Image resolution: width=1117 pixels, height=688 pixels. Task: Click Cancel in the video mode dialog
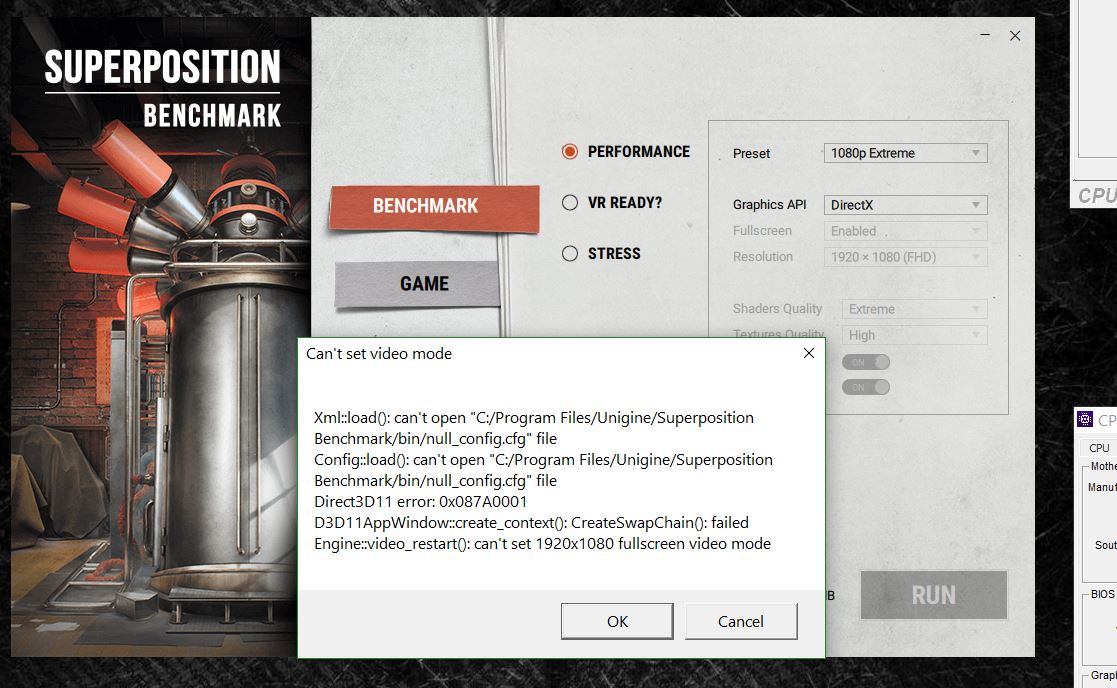tap(741, 621)
